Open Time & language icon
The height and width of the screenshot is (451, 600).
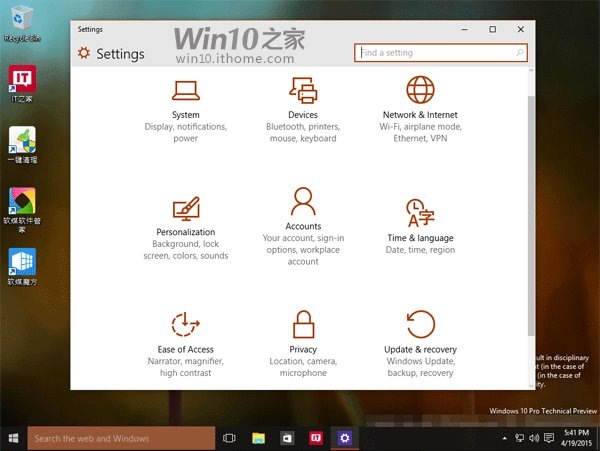click(x=420, y=213)
